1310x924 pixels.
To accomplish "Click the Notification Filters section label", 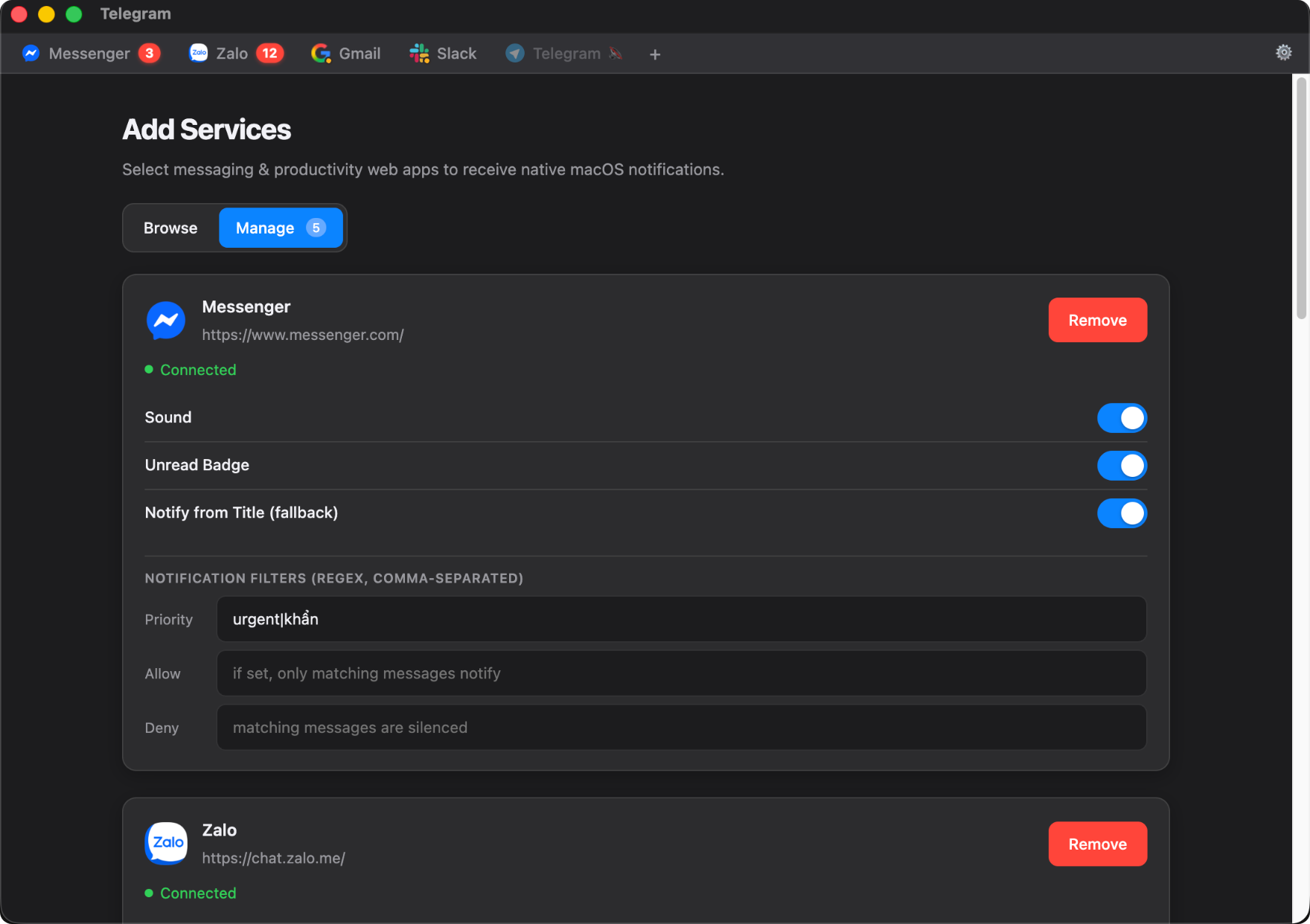I will [333, 578].
